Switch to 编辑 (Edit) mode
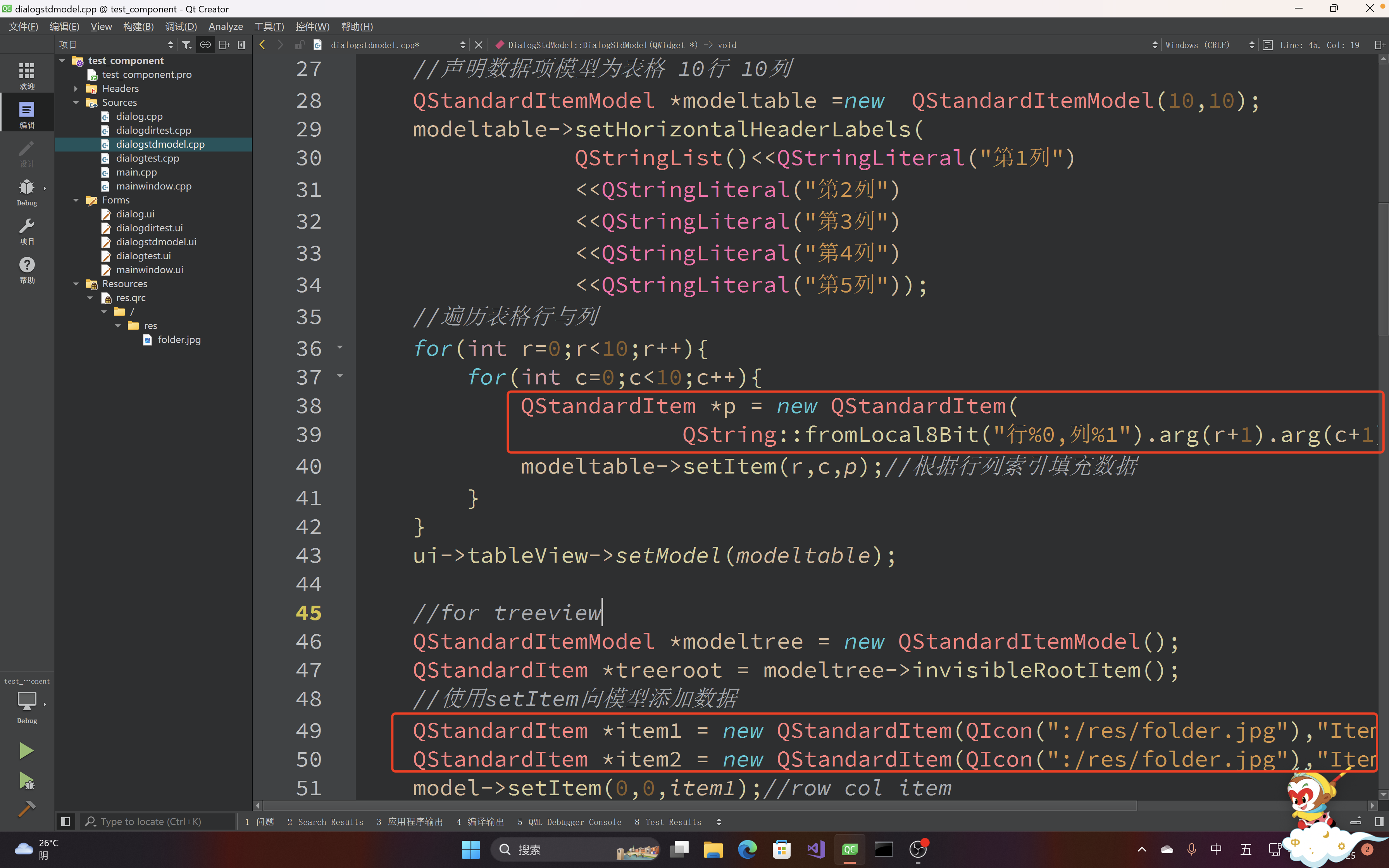 point(27,114)
